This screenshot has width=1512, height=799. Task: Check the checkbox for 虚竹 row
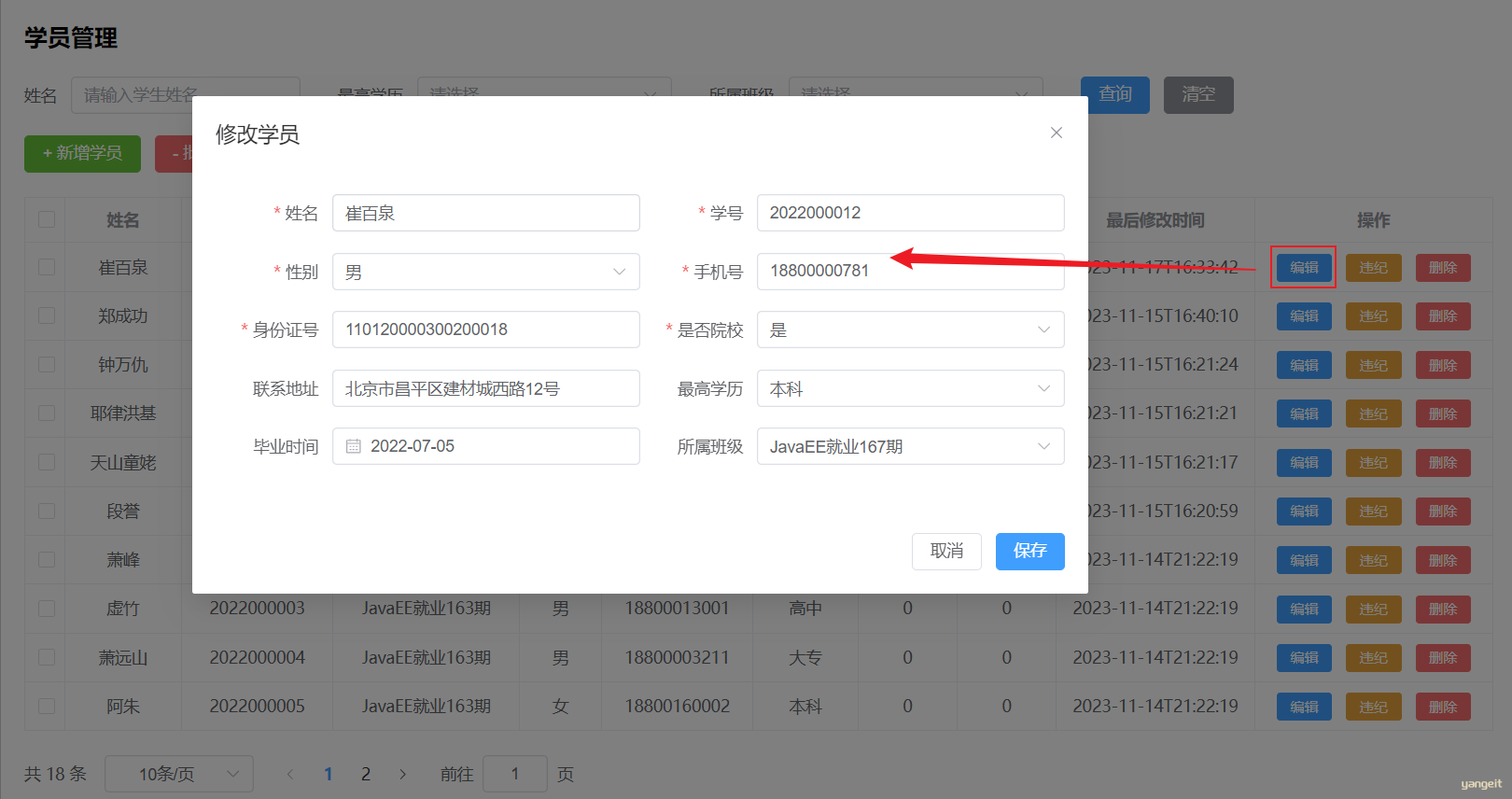point(47,608)
